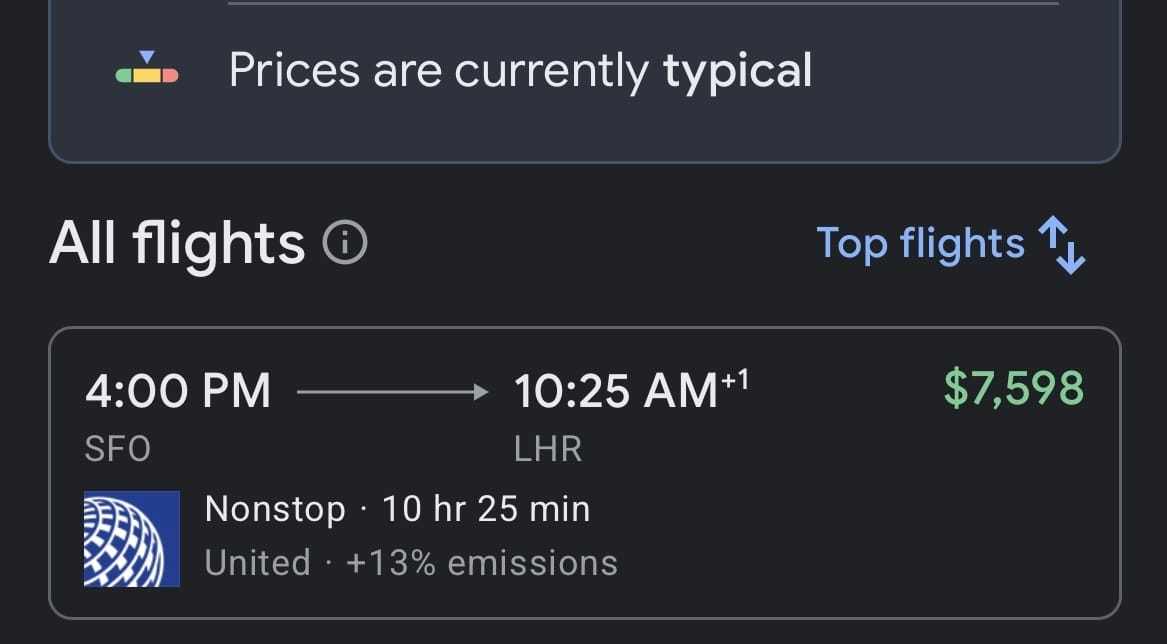Image resolution: width=1167 pixels, height=644 pixels.
Task: Tap the colored price level gauge icon
Action: [147, 68]
